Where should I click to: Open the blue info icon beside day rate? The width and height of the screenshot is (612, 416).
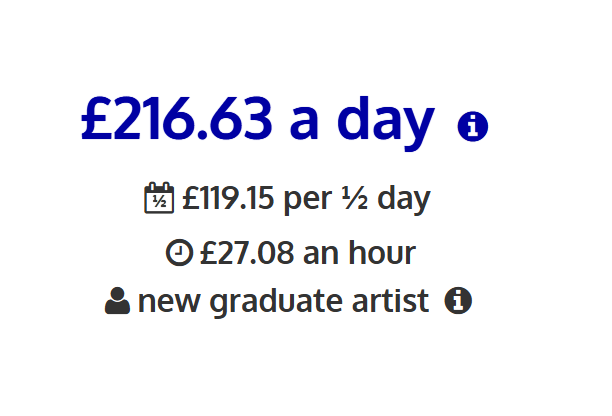[x=473, y=126]
